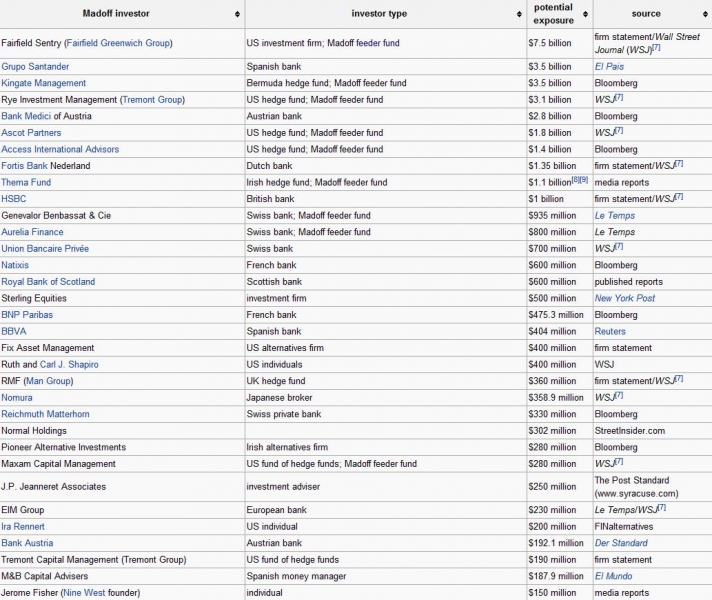The image size is (712, 600).
Task: Select the 'Maxam Capital Management' cell
Action: click(x=122, y=464)
